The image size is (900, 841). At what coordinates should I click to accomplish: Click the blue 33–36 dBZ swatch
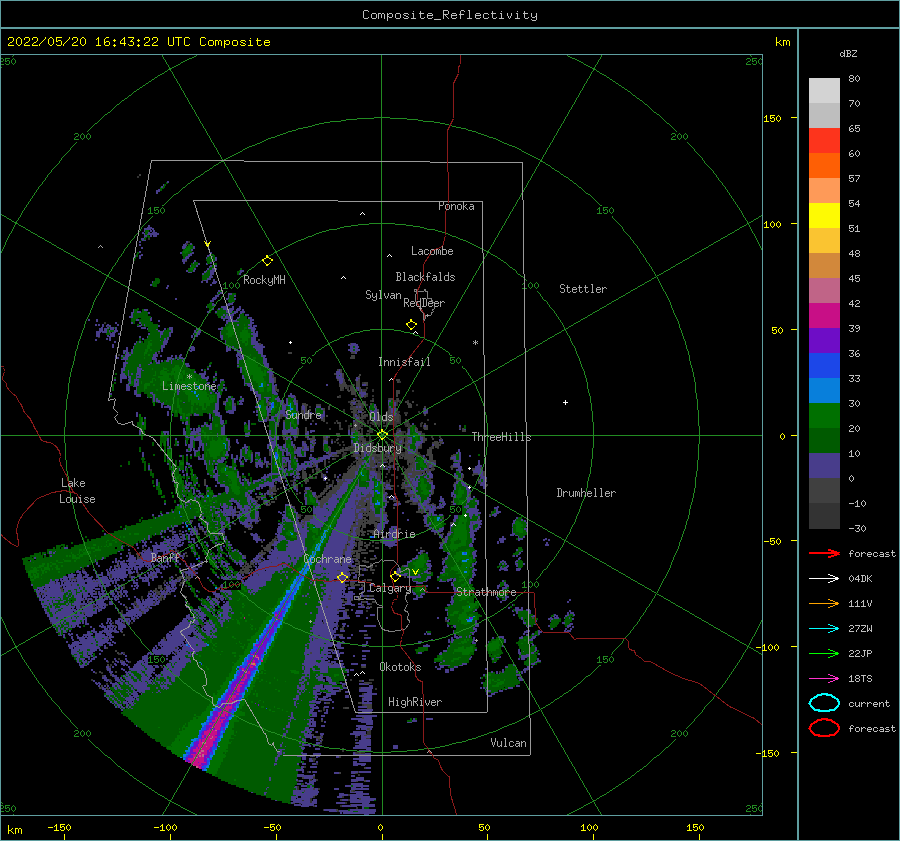824,366
